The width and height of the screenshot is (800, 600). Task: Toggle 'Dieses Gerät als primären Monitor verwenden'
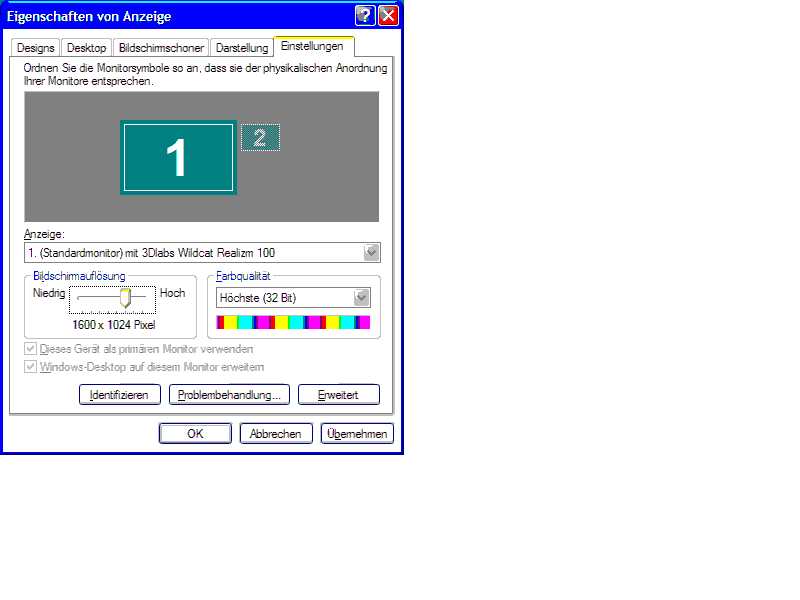[30, 349]
